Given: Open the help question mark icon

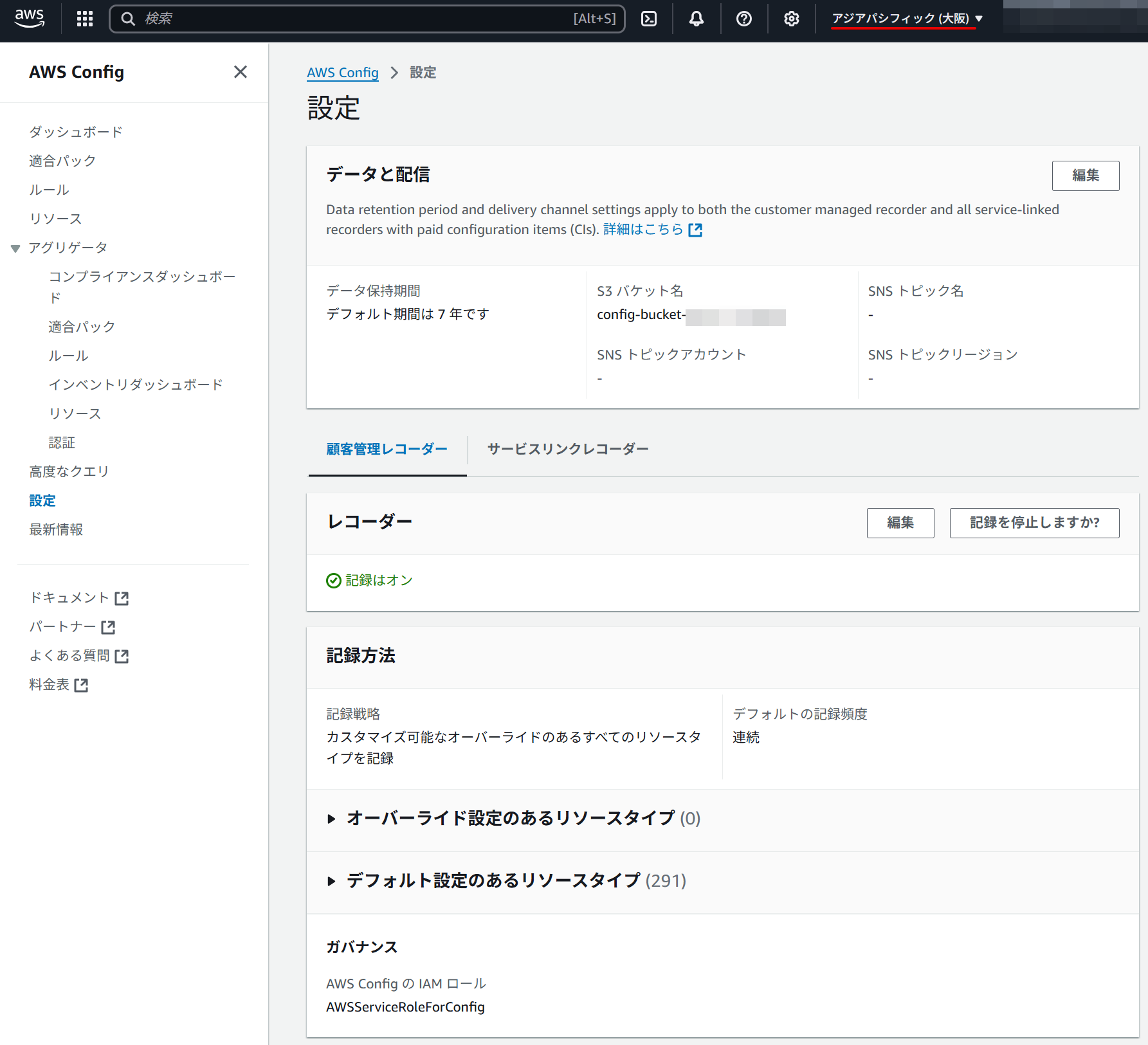Looking at the screenshot, I should pyautogui.click(x=744, y=19).
